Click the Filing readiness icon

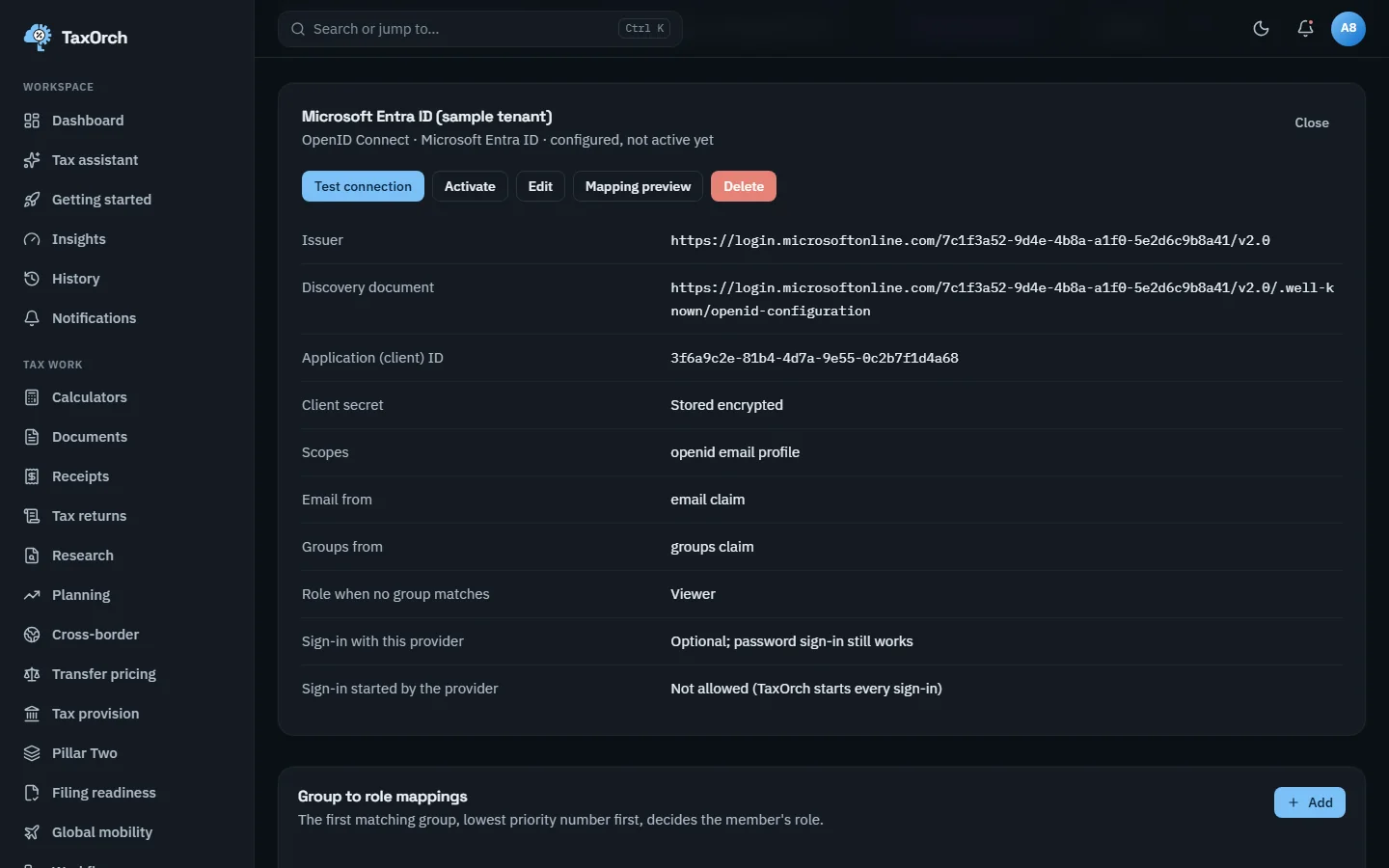pyautogui.click(x=32, y=793)
